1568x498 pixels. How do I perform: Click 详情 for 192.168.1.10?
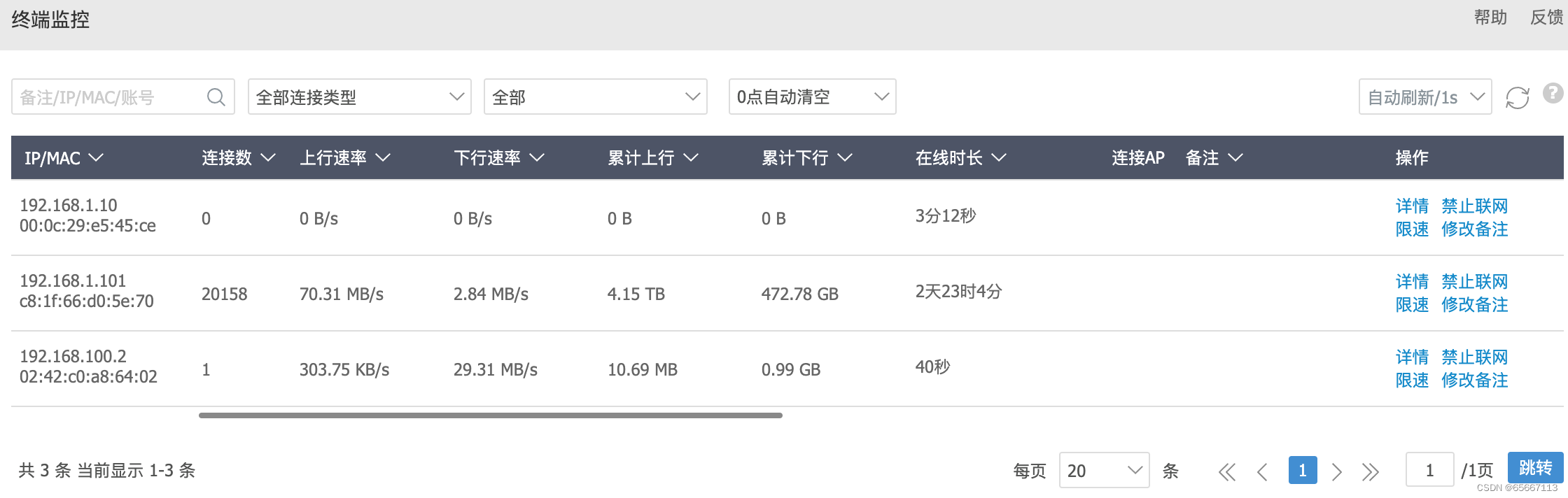1412,206
